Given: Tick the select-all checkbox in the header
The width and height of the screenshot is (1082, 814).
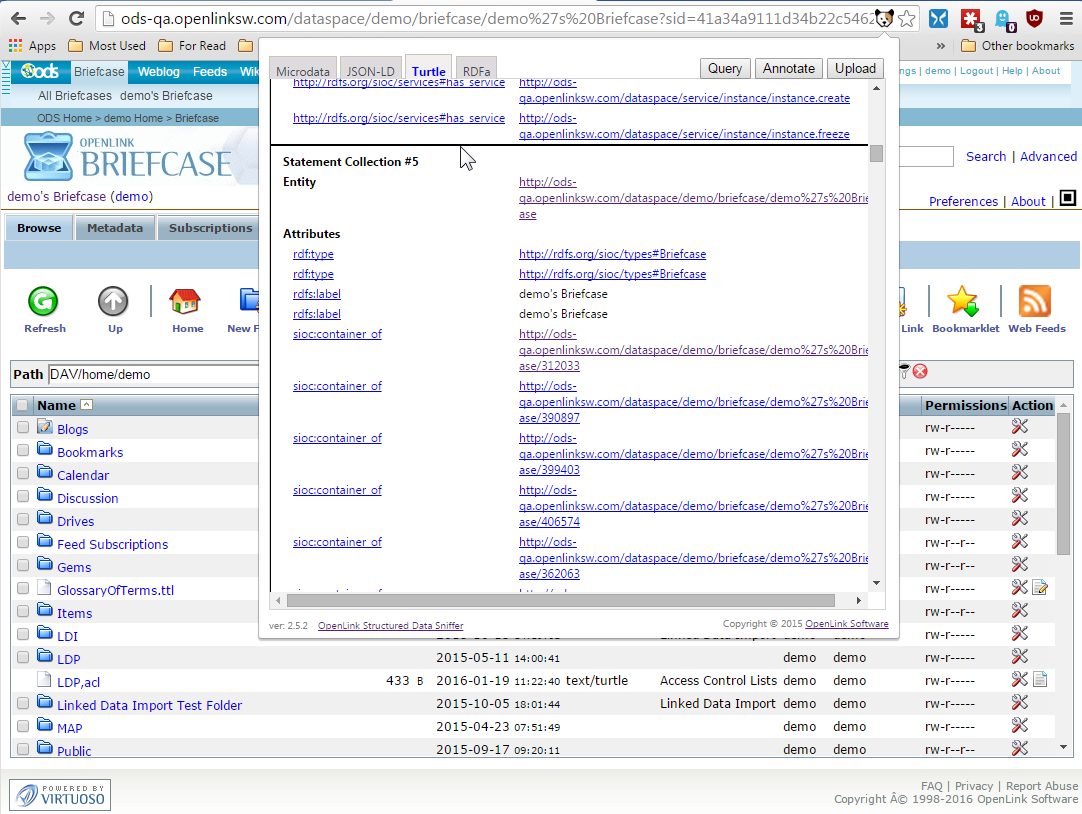Looking at the screenshot, I should click(x=23, y=405).
